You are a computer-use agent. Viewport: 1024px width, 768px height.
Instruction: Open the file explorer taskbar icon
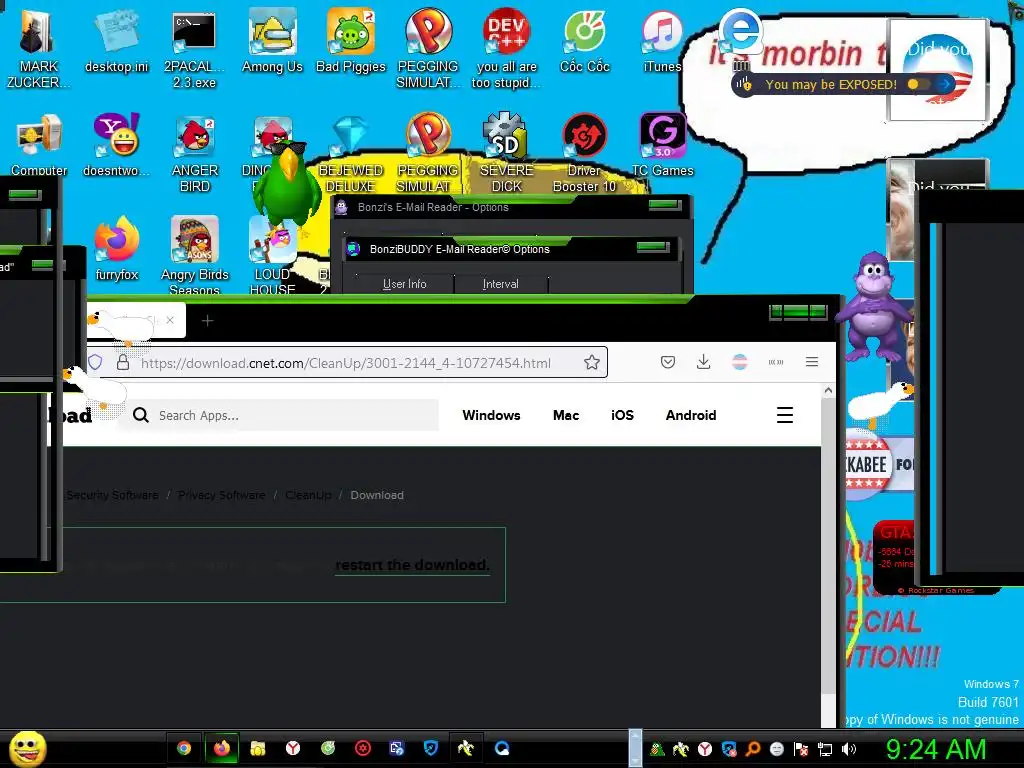tap(258, 748)
